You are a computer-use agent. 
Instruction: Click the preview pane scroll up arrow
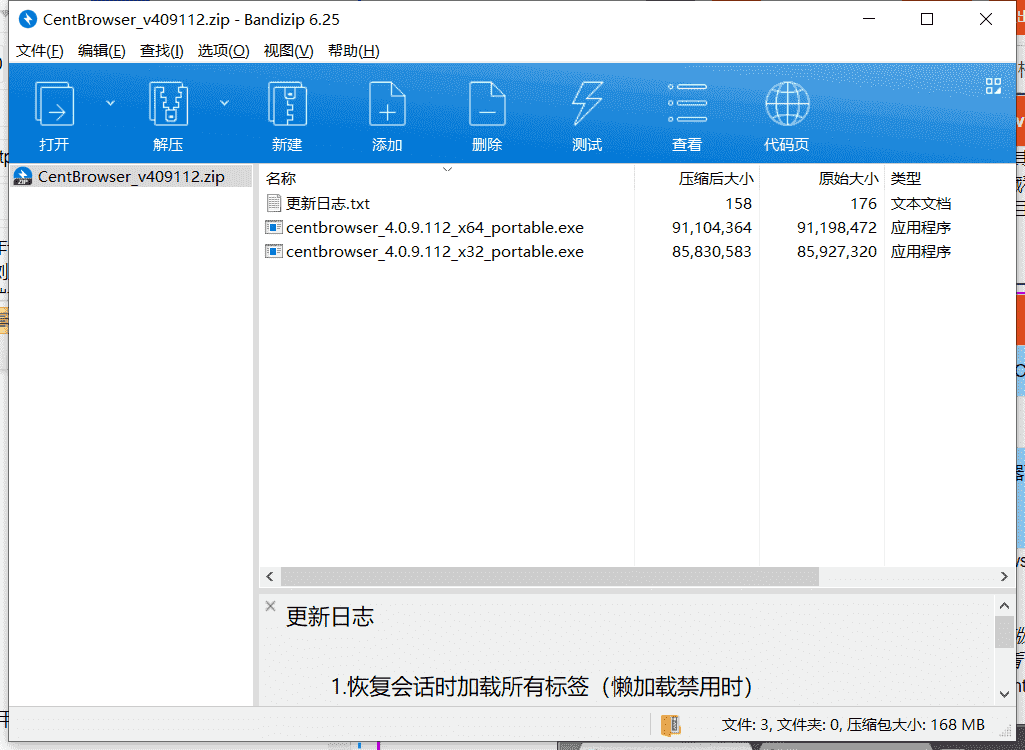click(1004, 606)
